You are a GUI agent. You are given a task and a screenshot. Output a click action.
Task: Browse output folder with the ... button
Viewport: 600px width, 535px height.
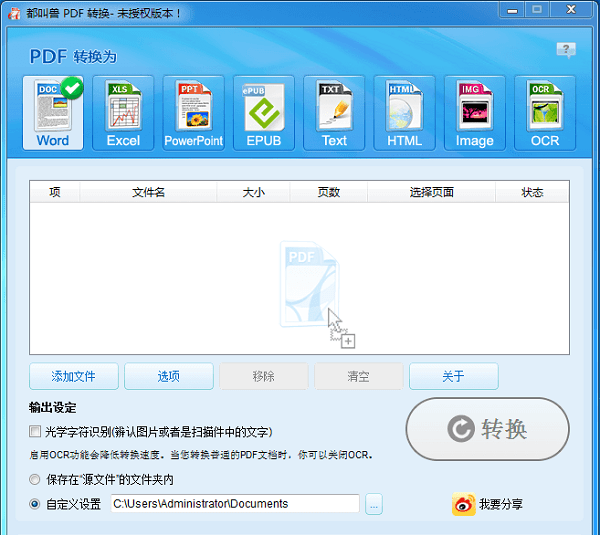coord(374,504)
